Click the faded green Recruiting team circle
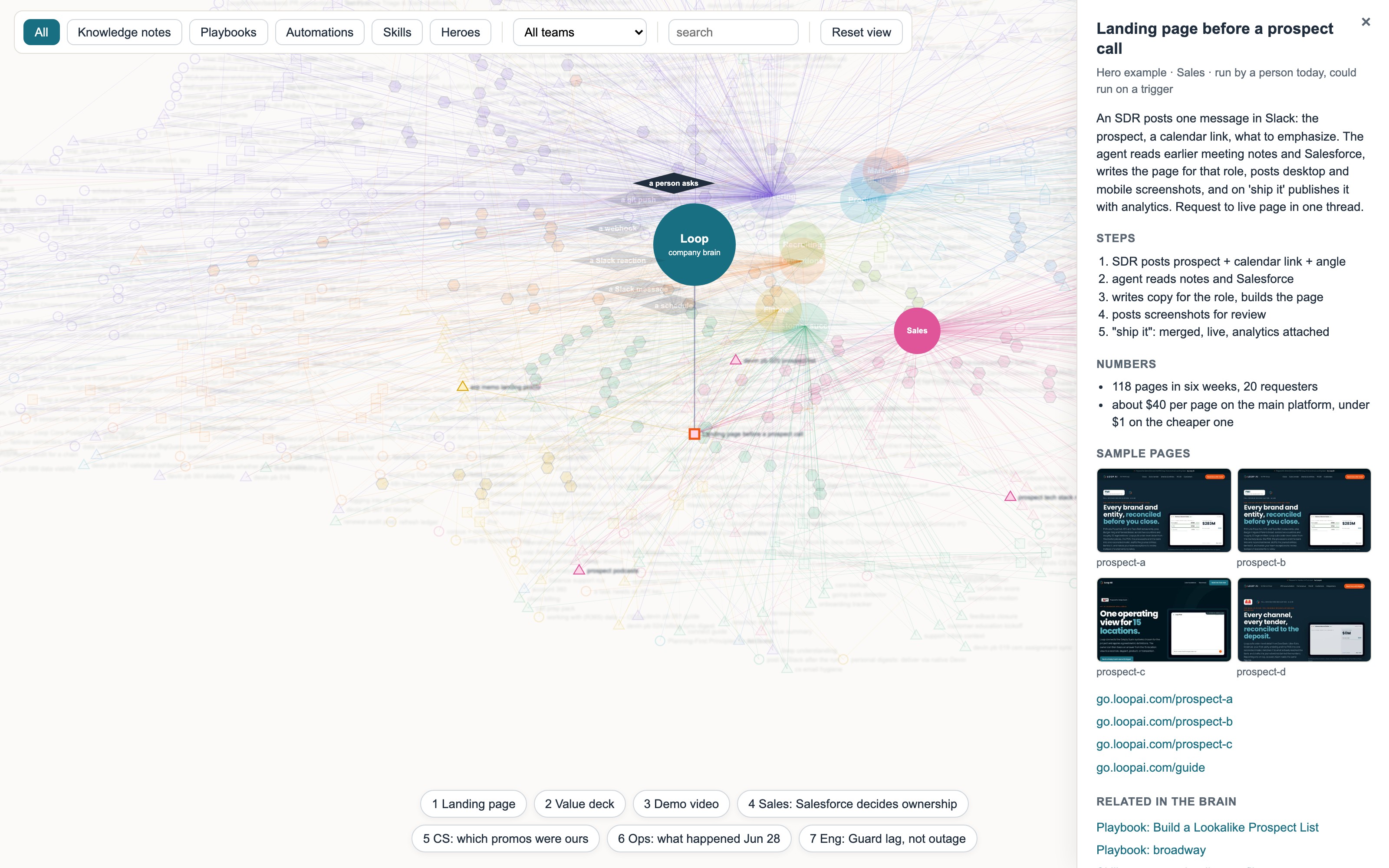The width and height of the screenshot is (1389, 868). 802,244
